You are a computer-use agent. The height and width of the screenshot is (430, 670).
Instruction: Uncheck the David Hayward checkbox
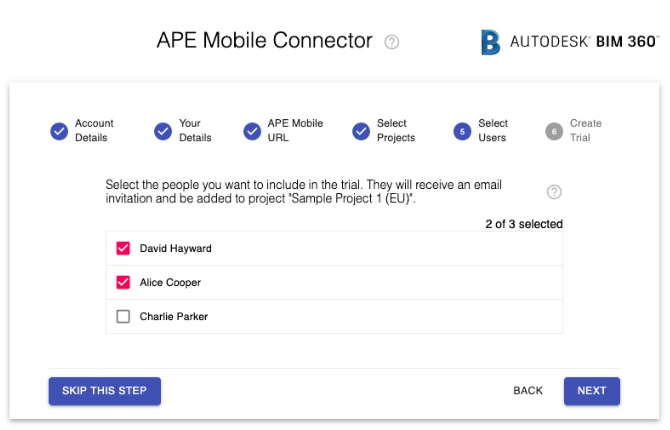pos(123,248)
